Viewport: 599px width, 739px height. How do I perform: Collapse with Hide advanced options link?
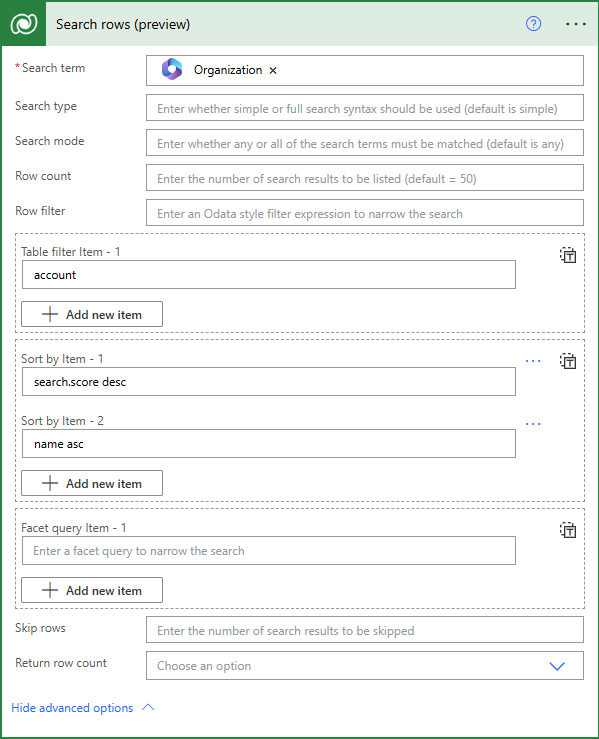point(72,708)
